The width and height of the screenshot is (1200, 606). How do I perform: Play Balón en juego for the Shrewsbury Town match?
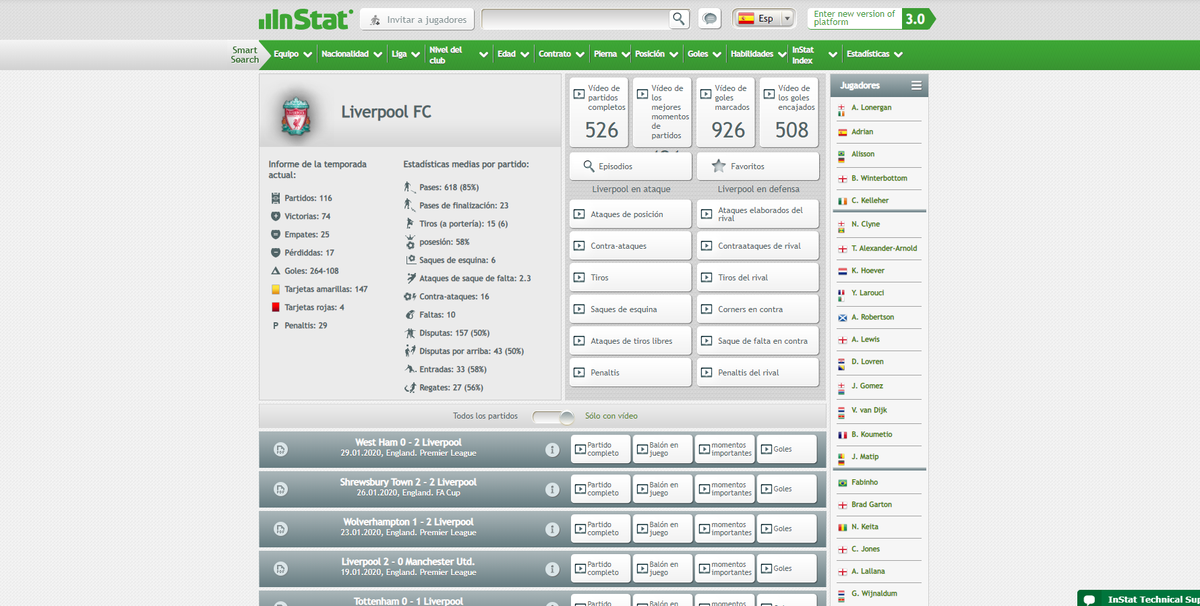663,489
